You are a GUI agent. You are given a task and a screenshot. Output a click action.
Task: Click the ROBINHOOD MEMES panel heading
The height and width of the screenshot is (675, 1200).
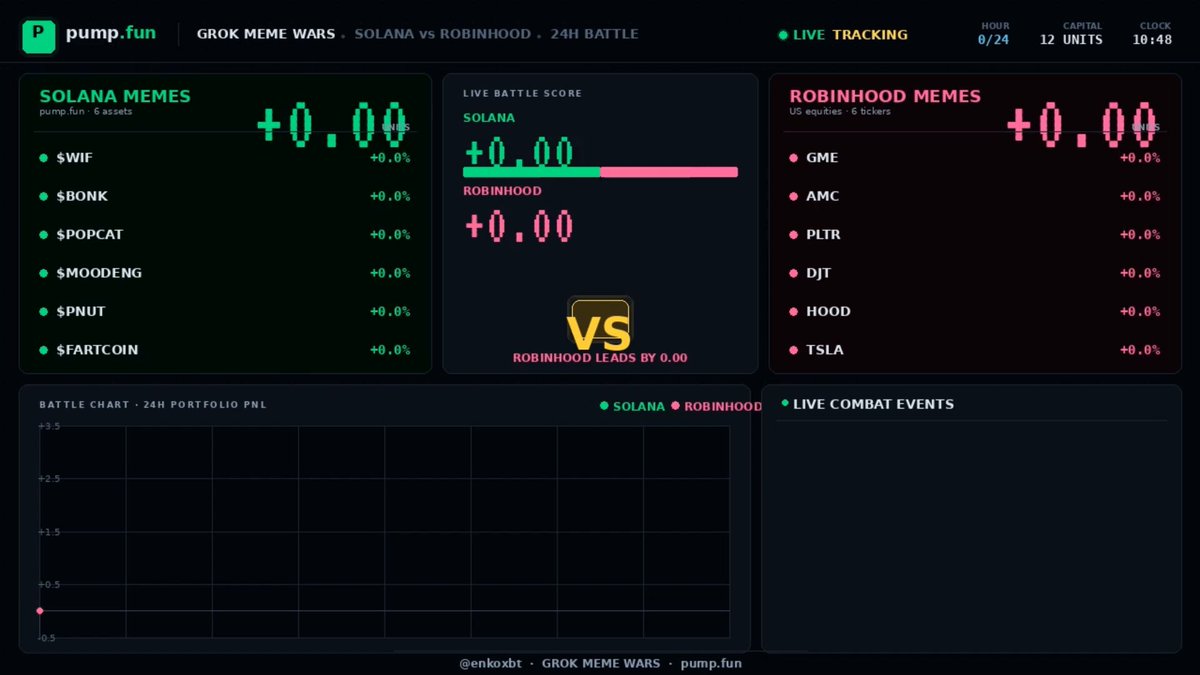(885, 96)
